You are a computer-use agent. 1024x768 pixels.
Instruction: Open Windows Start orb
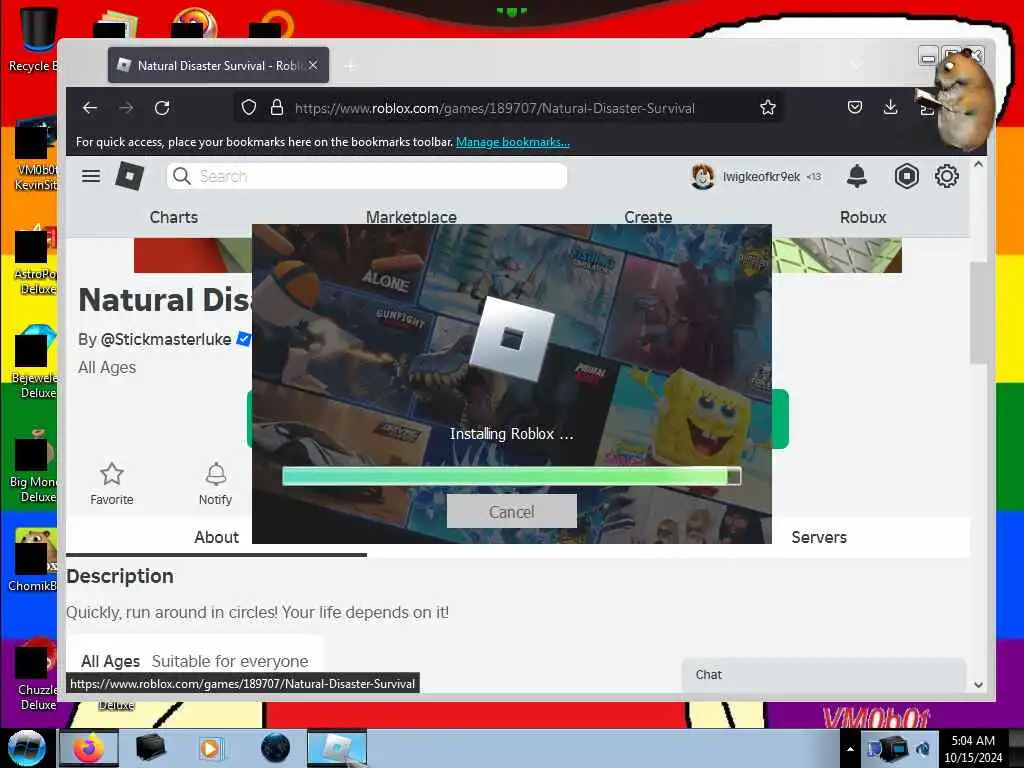26,748
